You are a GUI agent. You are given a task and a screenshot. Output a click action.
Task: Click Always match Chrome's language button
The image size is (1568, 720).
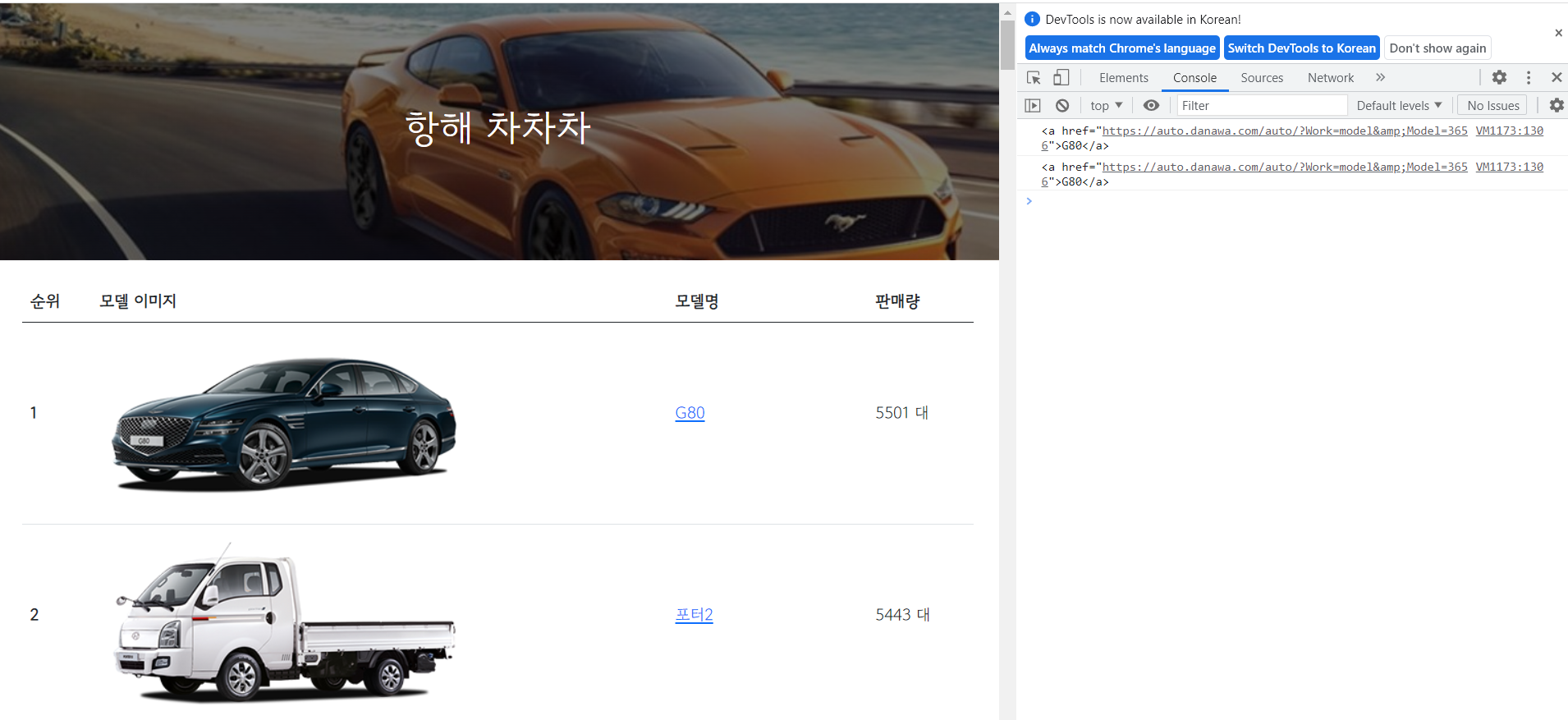click(x=1122, y=48)
